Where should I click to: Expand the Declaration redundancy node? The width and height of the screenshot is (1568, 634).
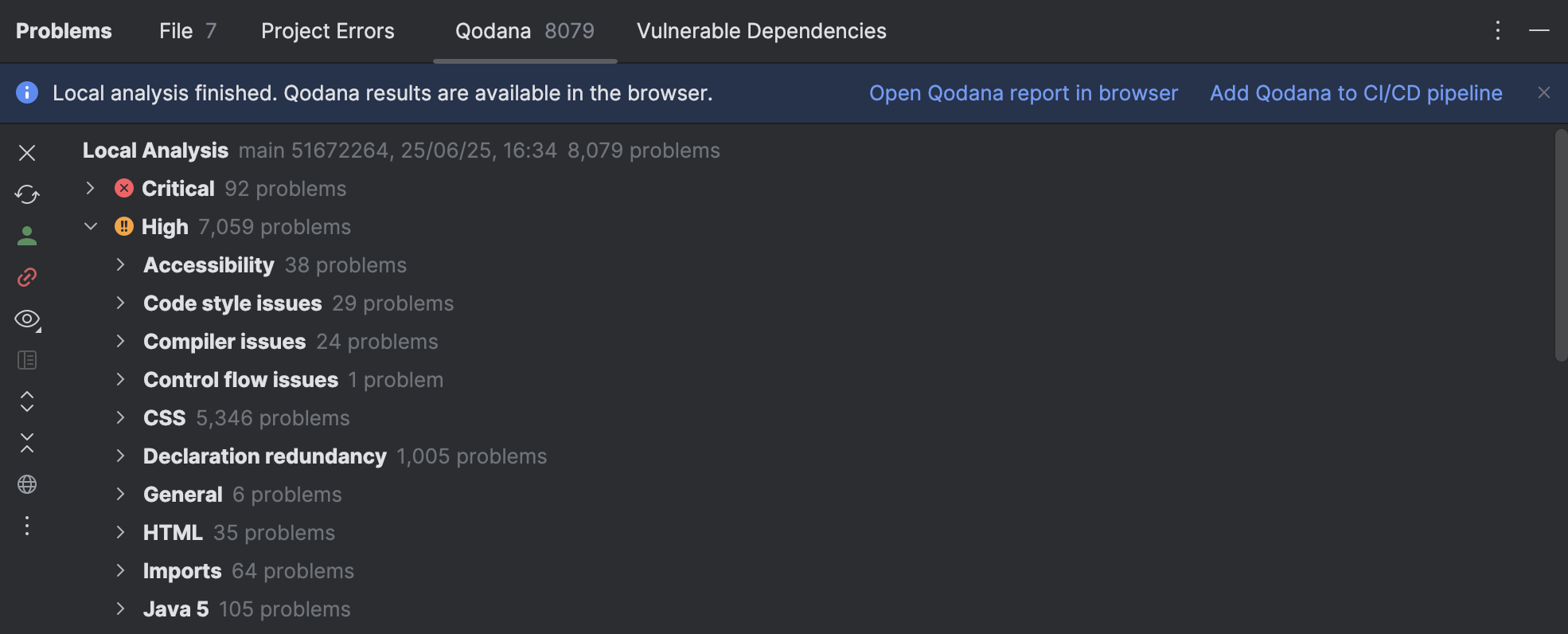(120, 456)
